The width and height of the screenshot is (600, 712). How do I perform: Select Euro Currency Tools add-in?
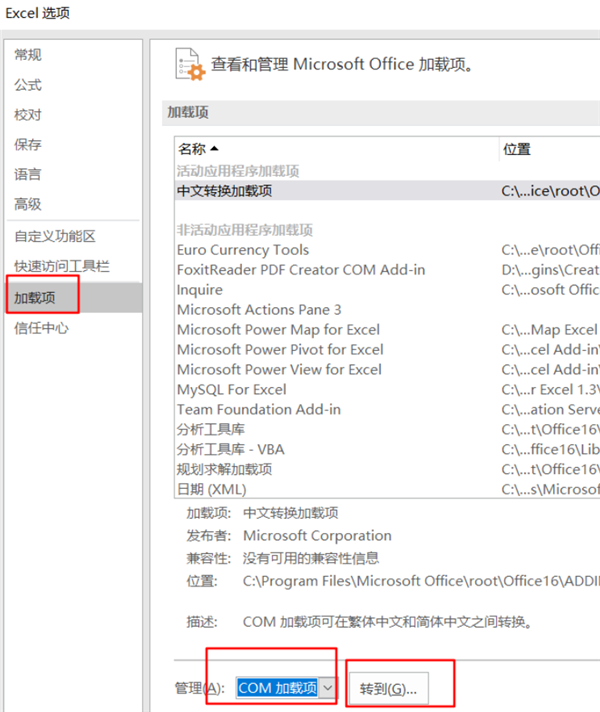coord(243,250)
